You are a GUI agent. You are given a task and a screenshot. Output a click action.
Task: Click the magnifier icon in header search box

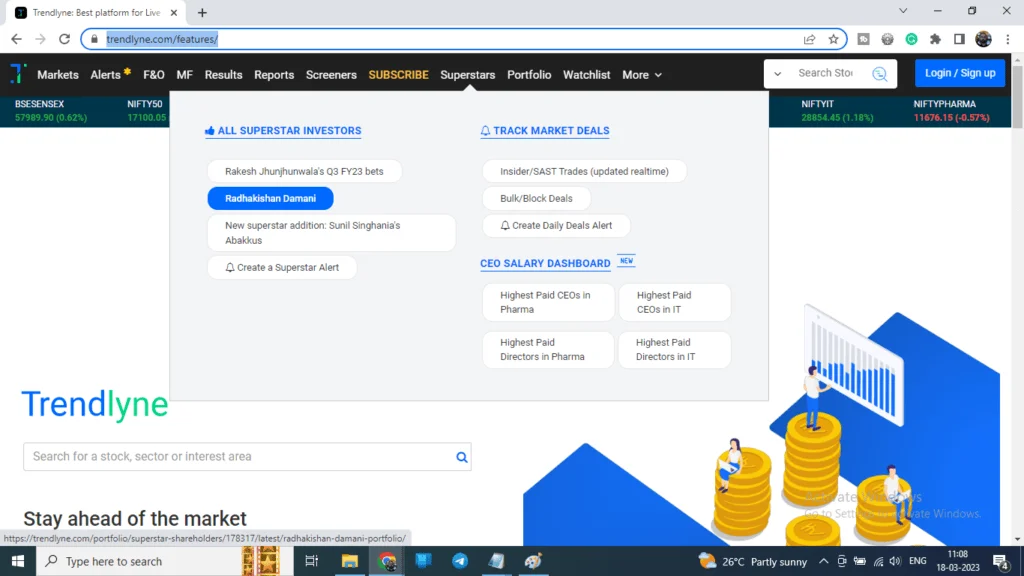[879, 74]
